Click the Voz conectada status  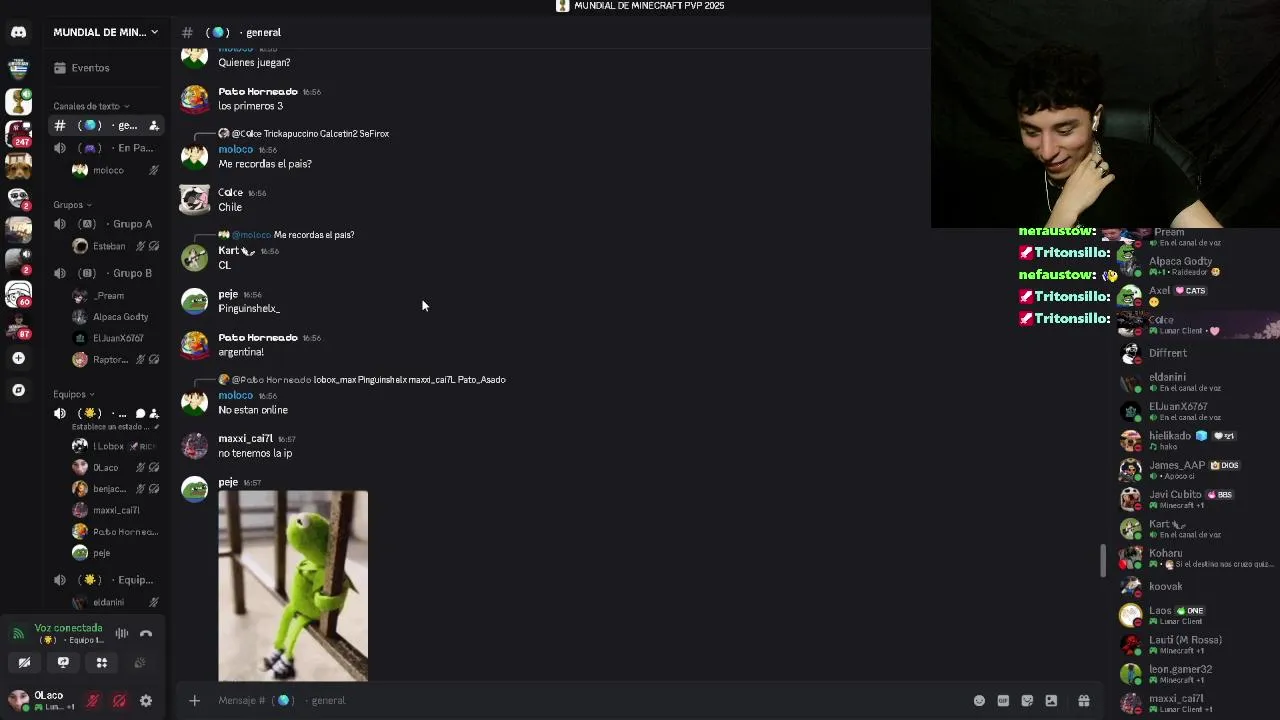(x=68, y=628)
